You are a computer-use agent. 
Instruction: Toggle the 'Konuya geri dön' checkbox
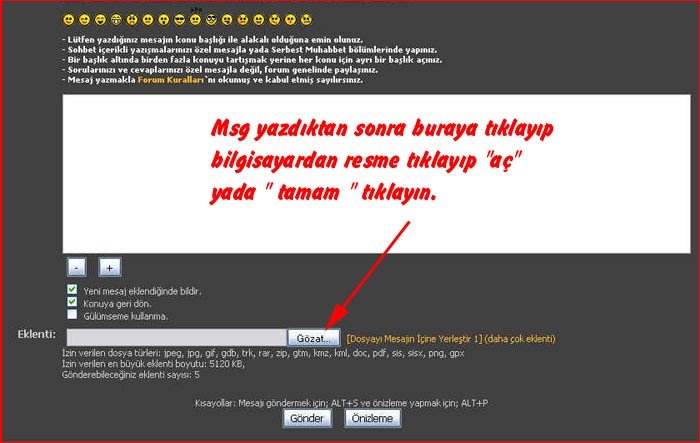pos(72,301)
